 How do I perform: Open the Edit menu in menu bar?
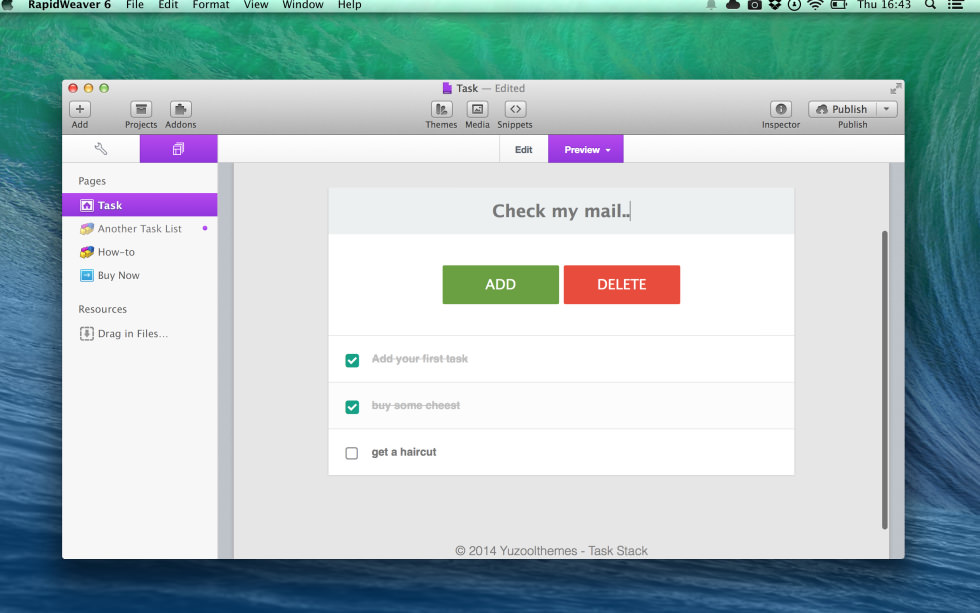point(168,5)
